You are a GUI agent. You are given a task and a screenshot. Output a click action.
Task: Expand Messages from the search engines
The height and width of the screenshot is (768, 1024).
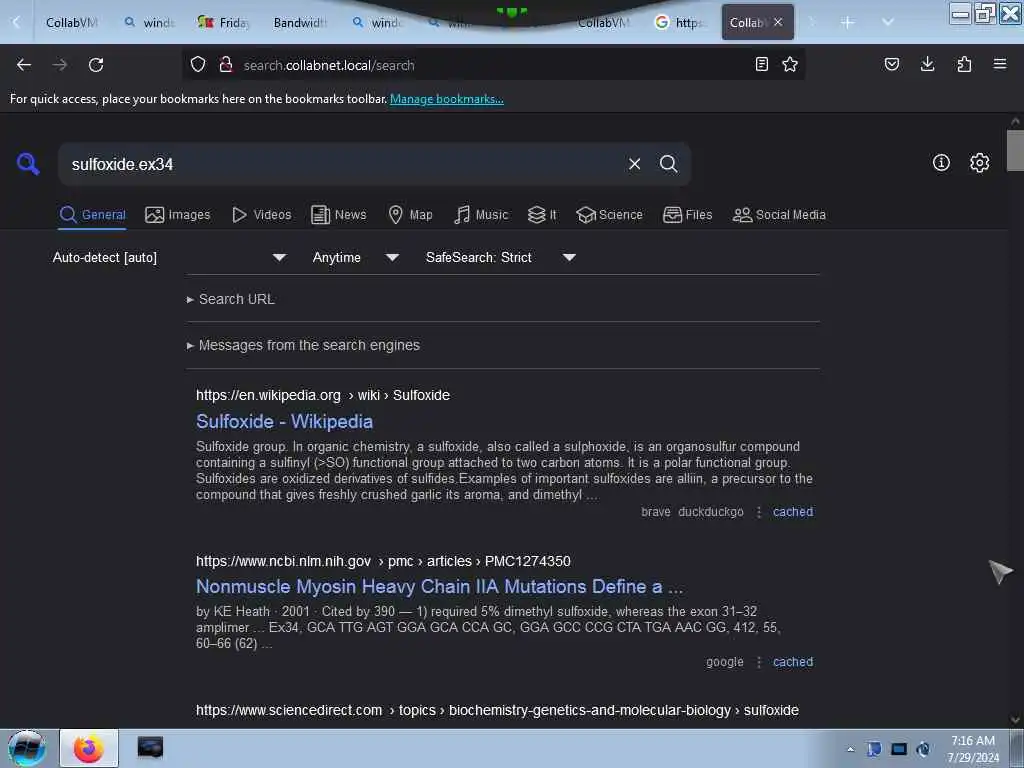(303, 345)
